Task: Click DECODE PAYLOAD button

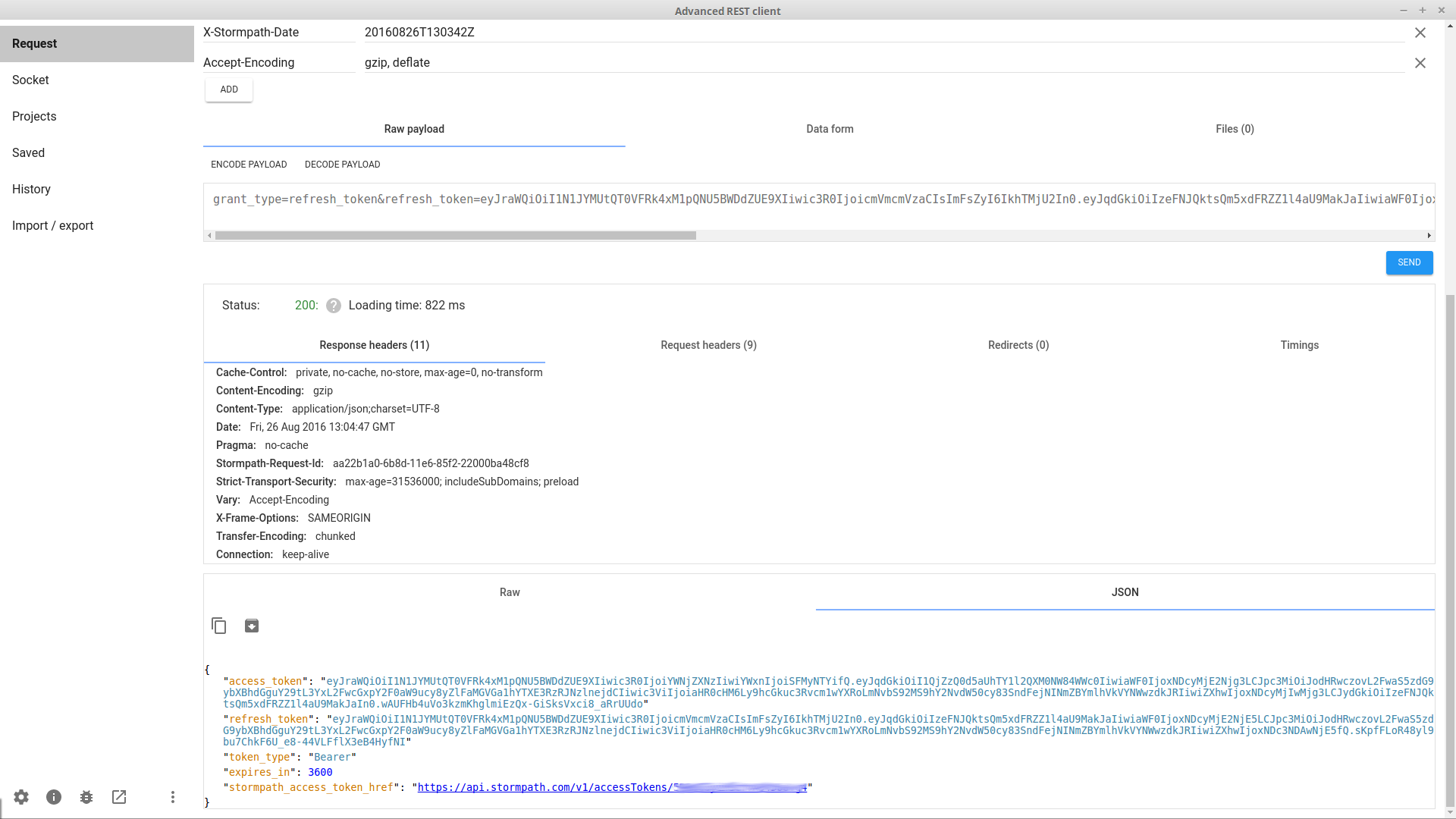Action: [343, 165]
